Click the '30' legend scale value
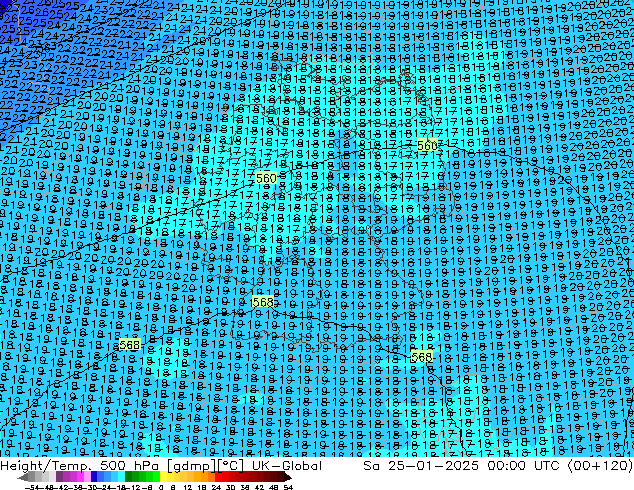This screenshot has height=490, width=634. [230, 488]
